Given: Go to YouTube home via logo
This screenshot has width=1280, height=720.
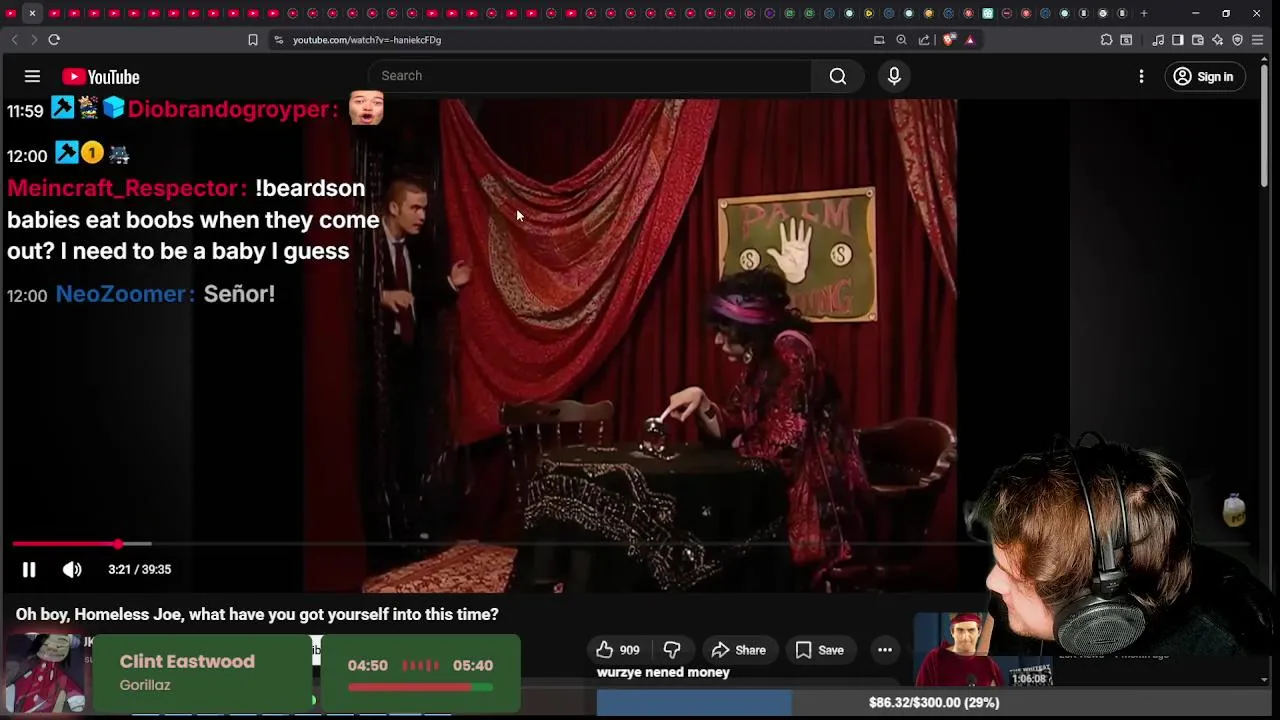Looking at the screenshot, I should click(100, 77).
